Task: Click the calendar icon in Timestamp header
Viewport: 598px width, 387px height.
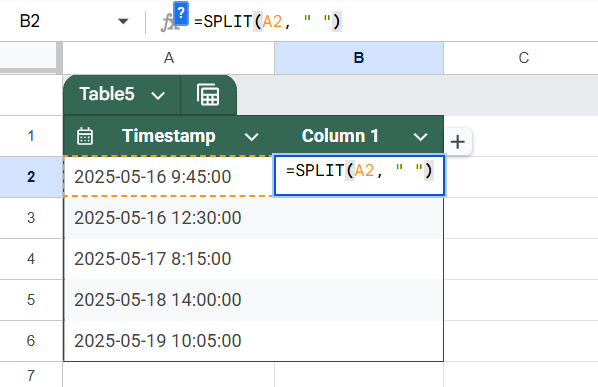Action: 85,136
